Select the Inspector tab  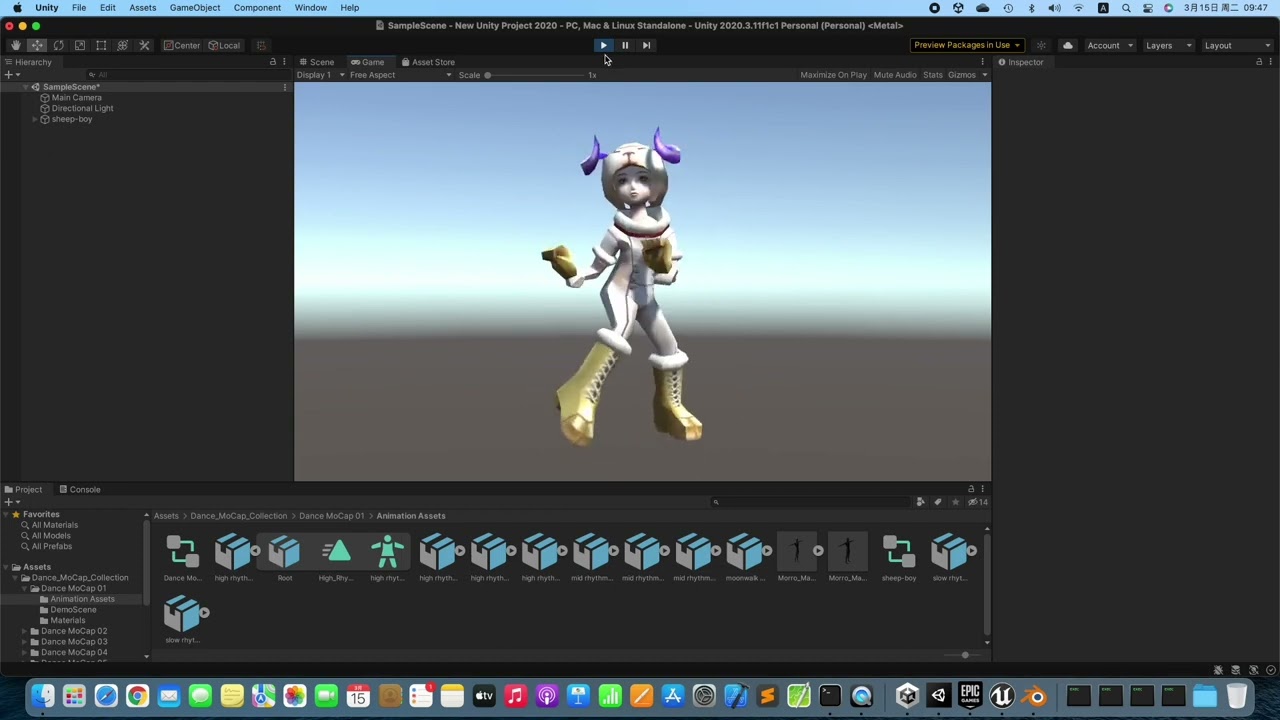(1020, 62)
